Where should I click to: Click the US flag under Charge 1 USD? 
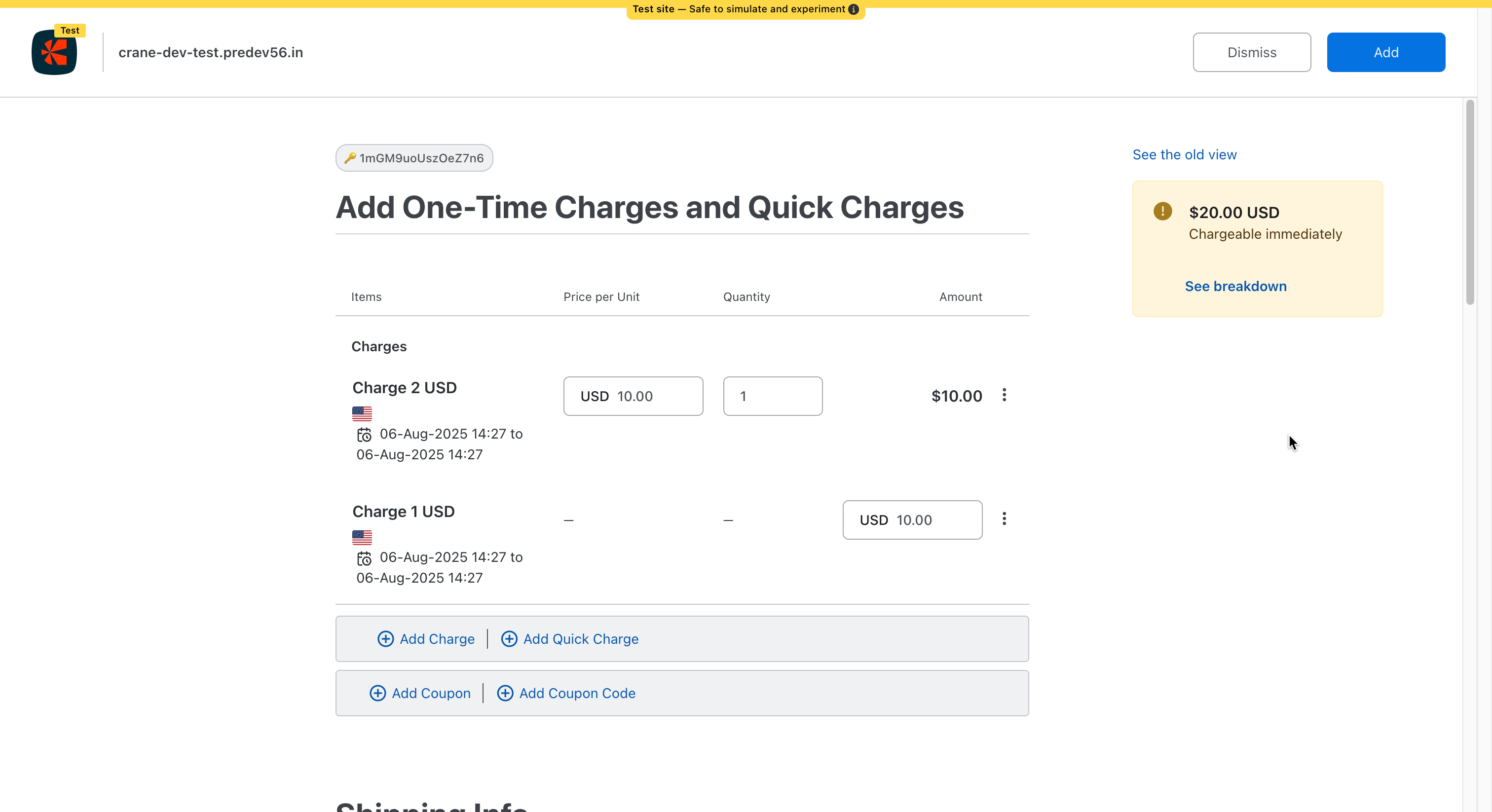(362, 538)
